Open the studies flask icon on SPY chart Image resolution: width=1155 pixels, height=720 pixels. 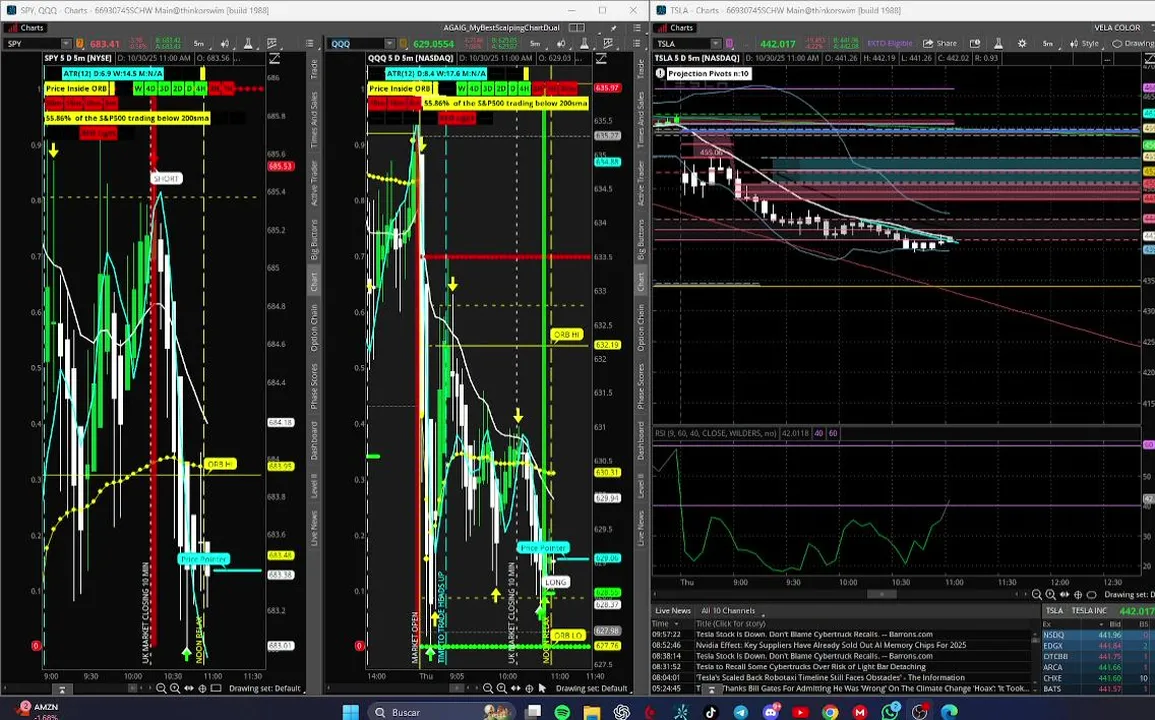coord(248,43)
